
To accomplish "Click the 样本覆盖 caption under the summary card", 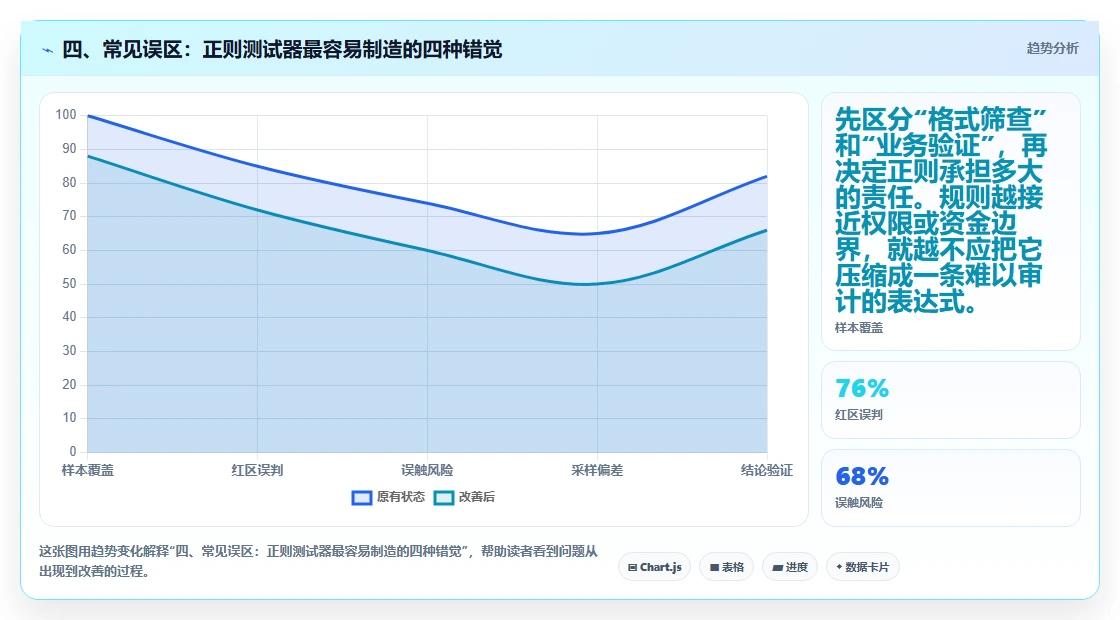I will click(x=859, y=328).
